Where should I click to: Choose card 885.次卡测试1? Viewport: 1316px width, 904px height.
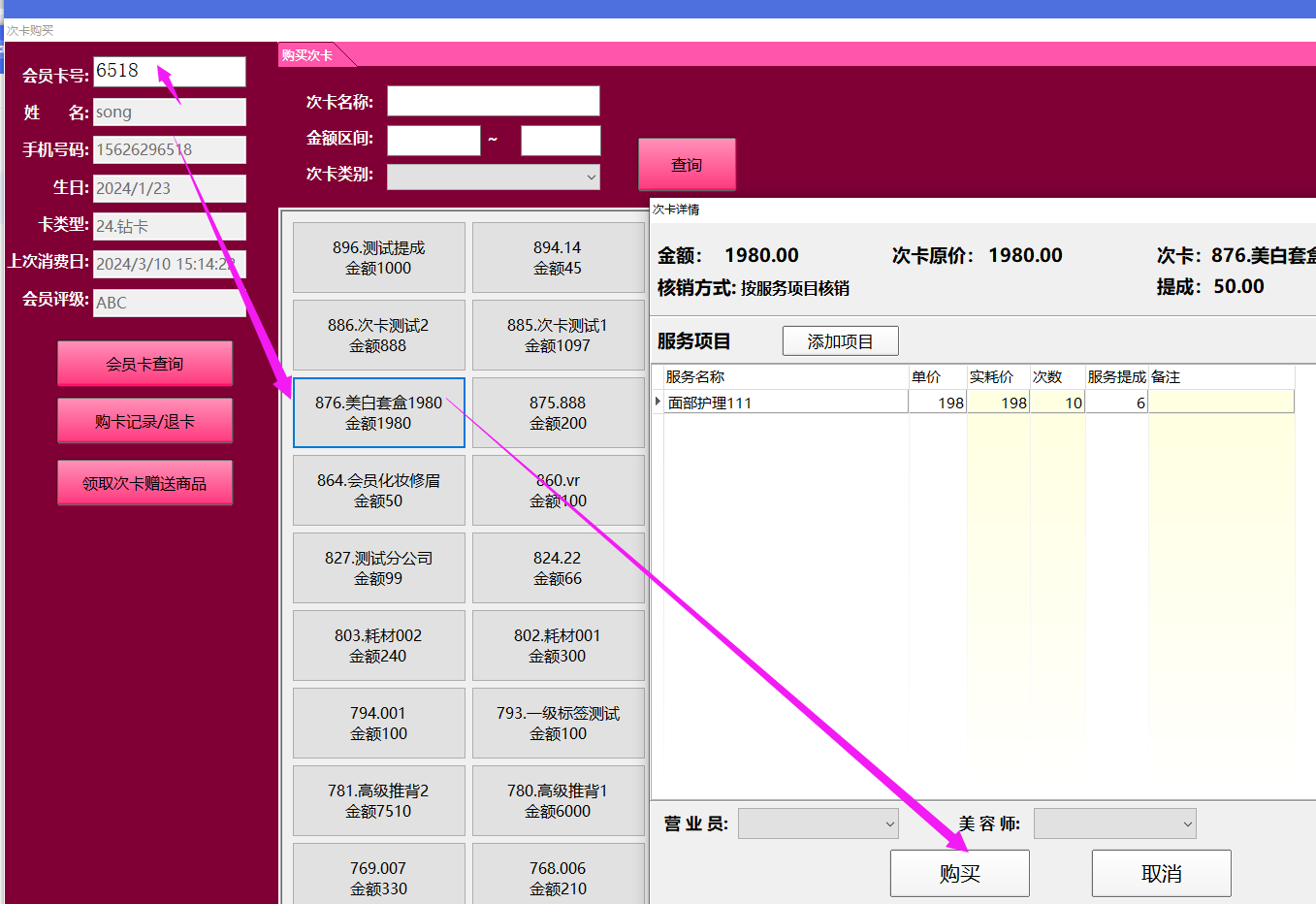click(x=558, y=336)
